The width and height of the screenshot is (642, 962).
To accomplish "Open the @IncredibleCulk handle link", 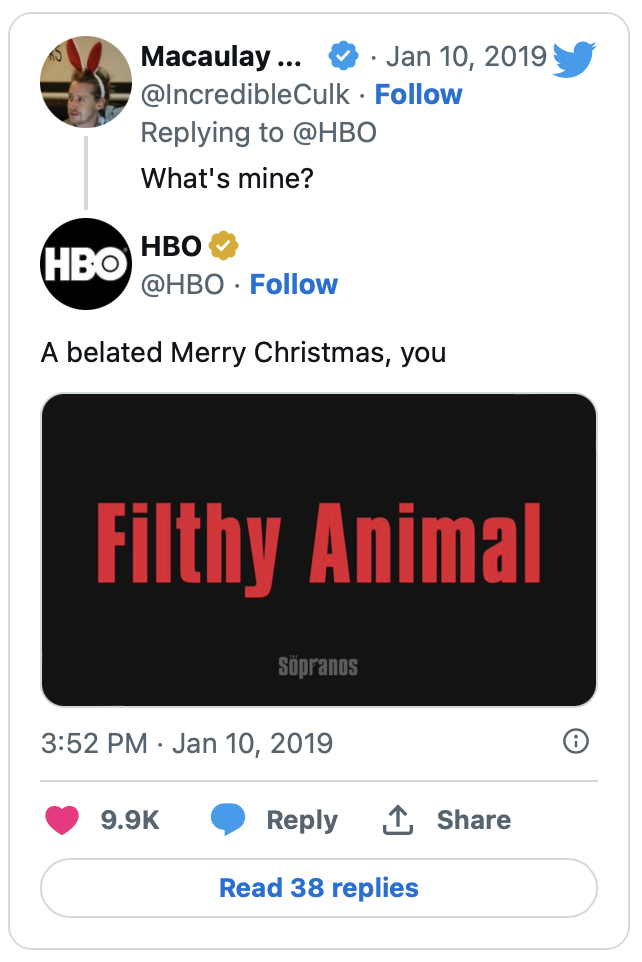I will click(x=246, y=95).
